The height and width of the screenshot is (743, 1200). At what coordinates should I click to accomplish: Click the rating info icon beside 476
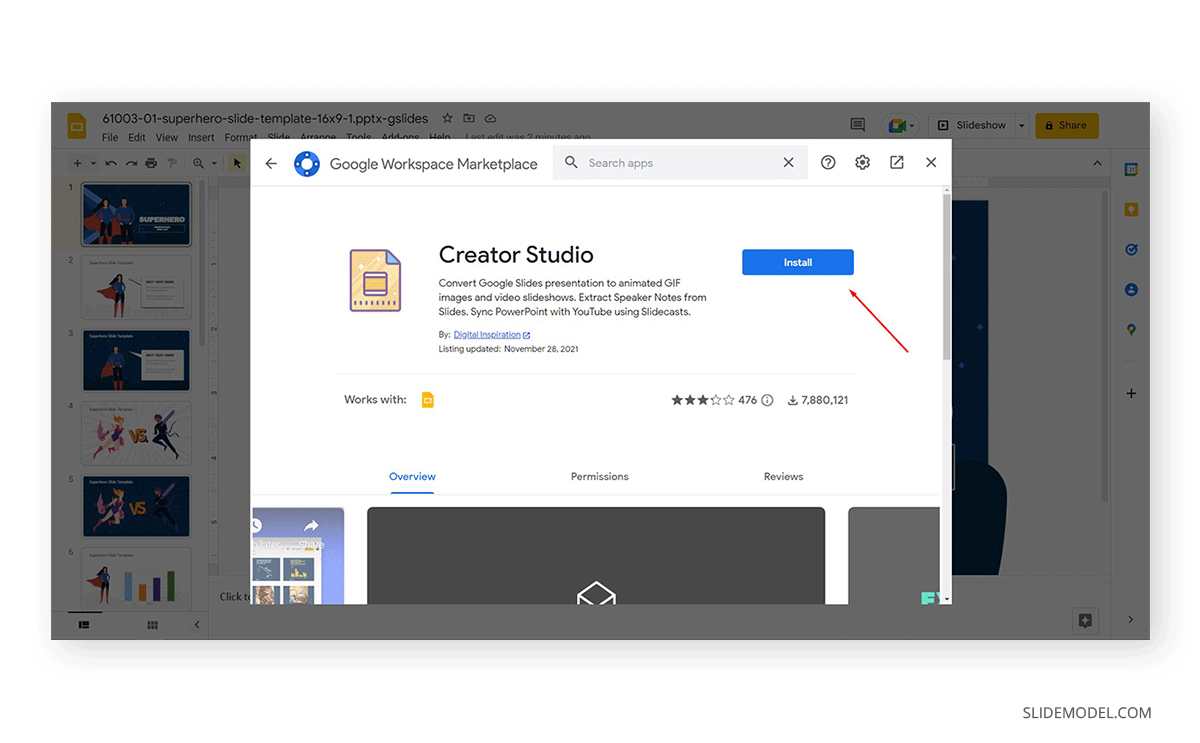pos(767,400)
